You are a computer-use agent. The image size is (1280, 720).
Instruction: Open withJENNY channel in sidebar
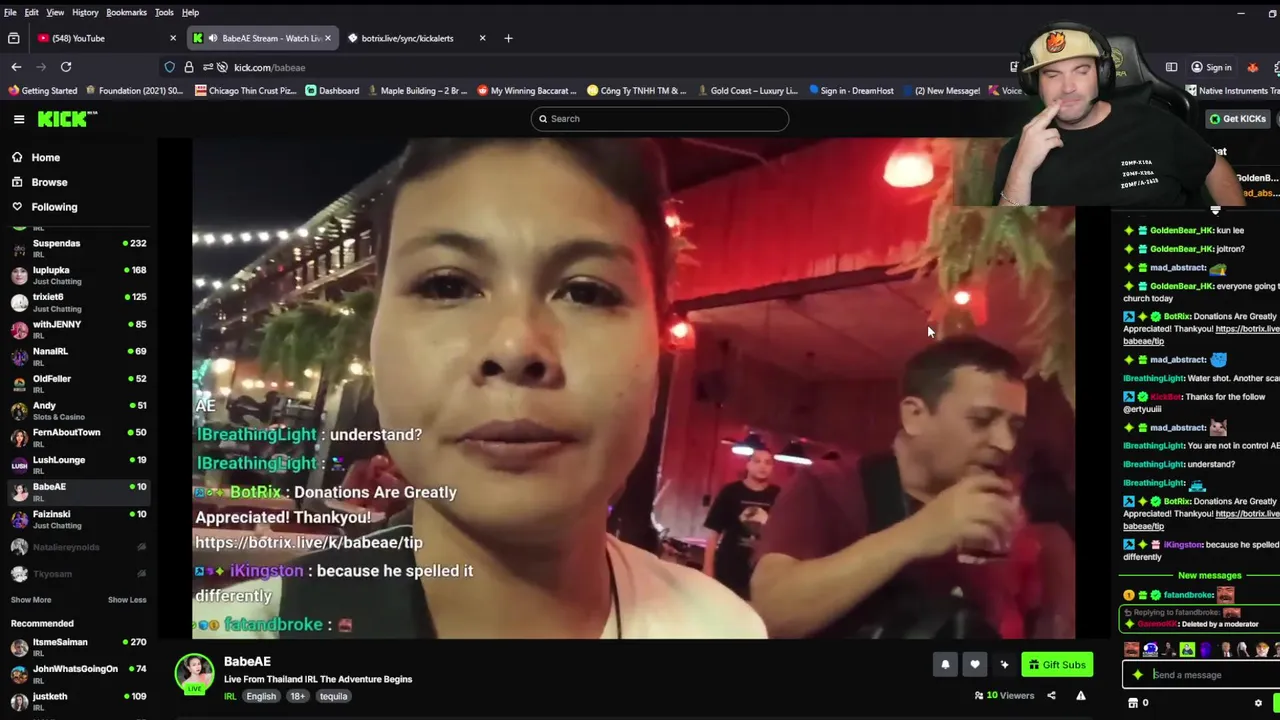pos(78,329)
